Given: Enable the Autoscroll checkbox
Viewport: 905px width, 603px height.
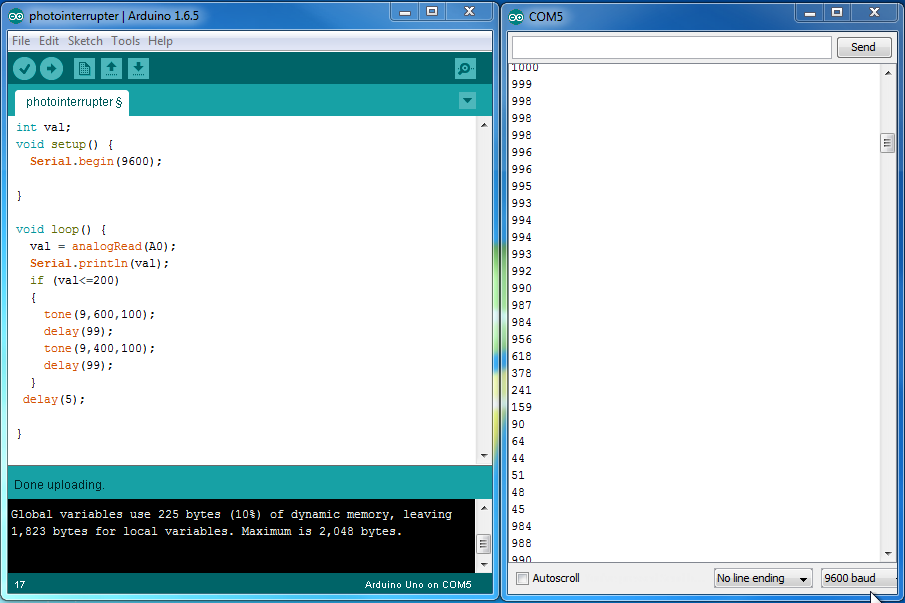Looking at the screenshot, I should pos(522,578).
